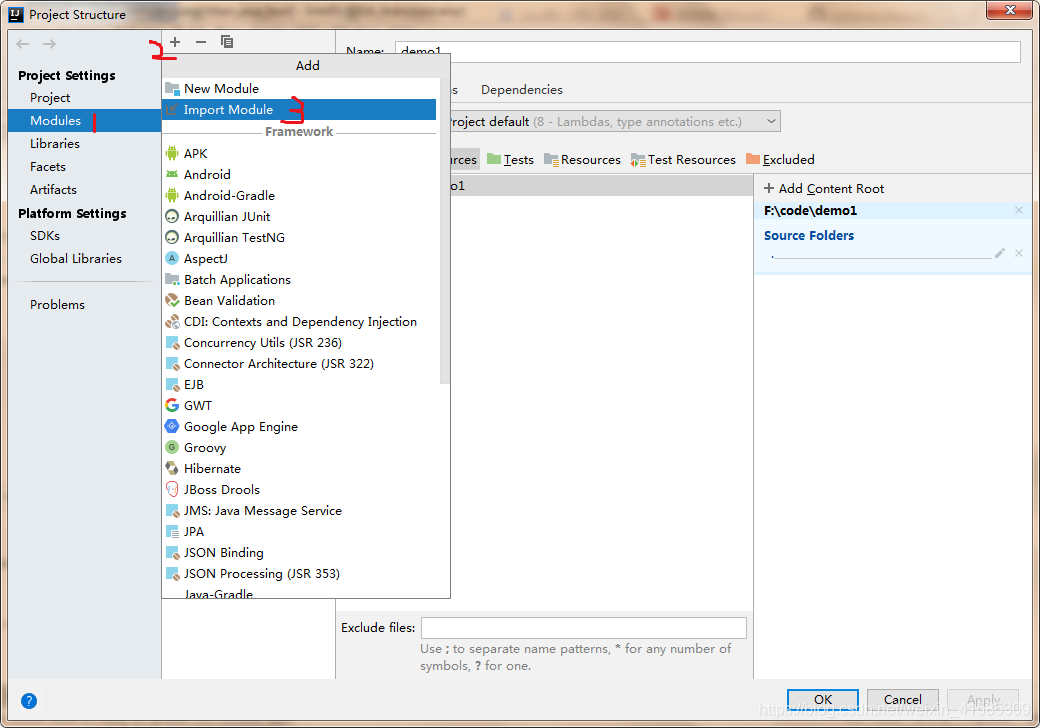
Task: Click the Batch Applications folder icon
Action: pyautogui.click(x=172, y=279)
